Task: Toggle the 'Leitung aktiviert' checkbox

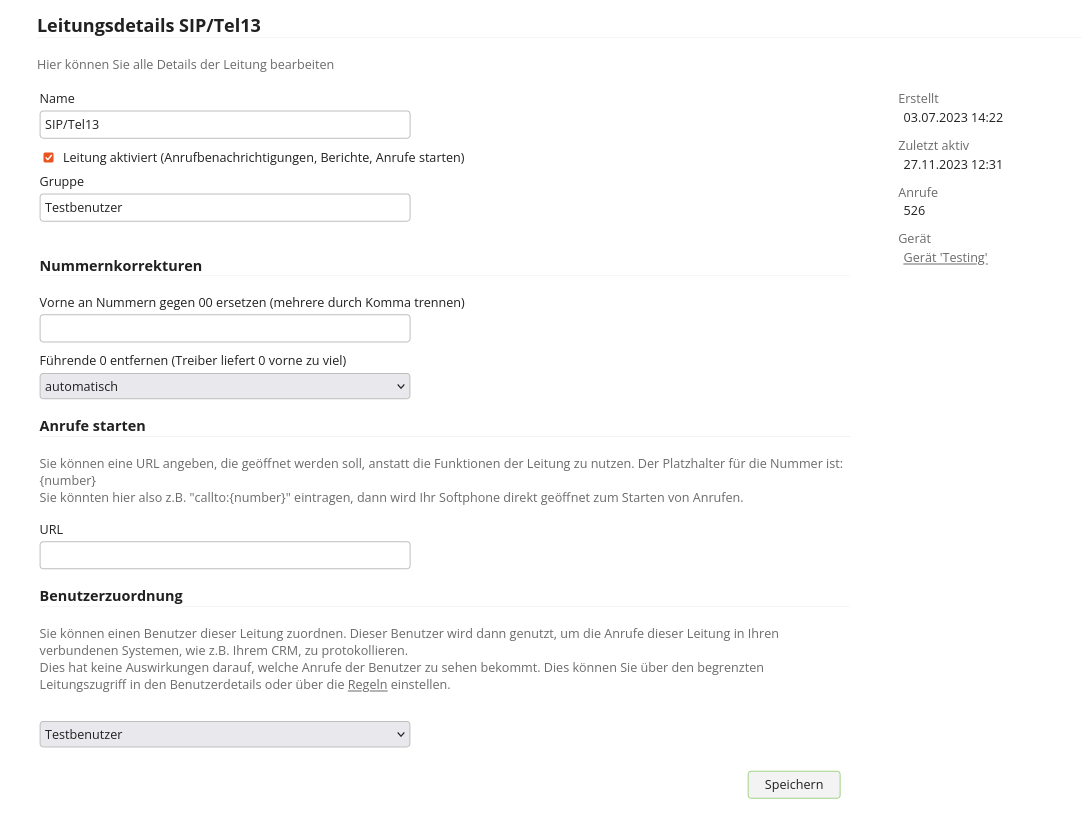Action: click(x=48, y=157)
